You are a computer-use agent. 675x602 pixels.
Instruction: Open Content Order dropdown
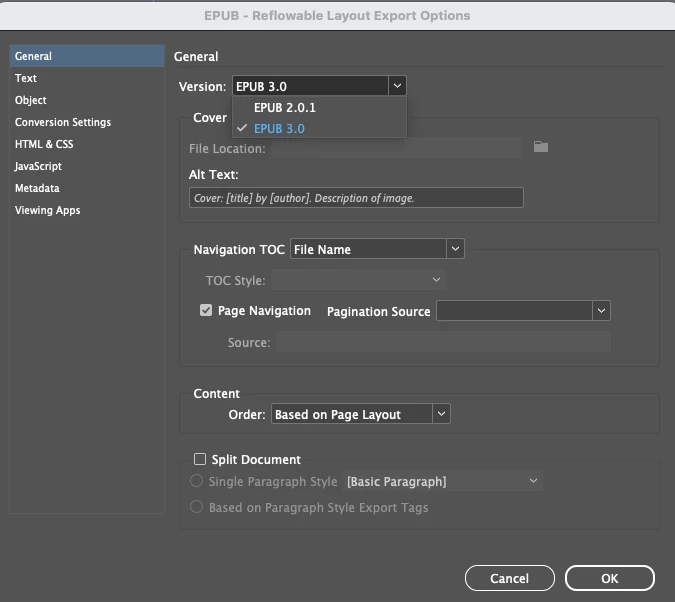(361, 414)
